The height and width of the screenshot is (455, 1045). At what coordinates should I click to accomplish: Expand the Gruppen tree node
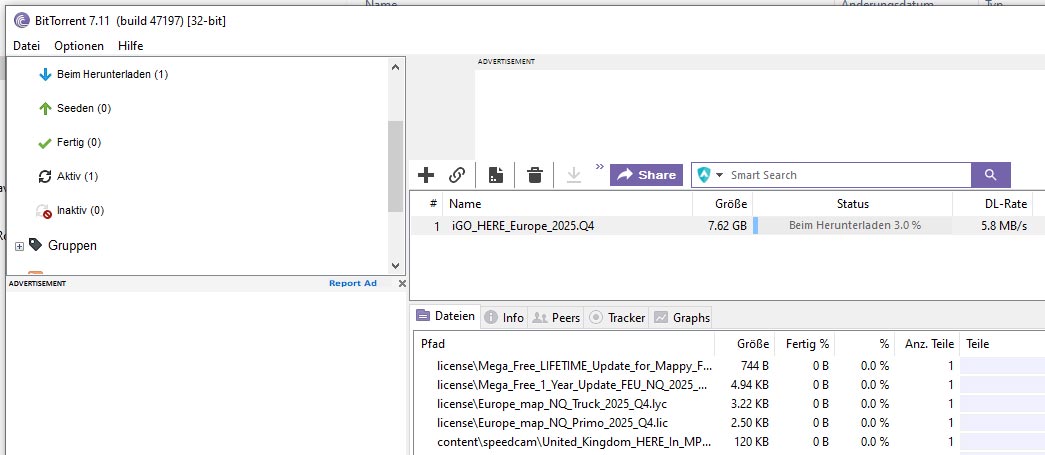tap(19, 246)
